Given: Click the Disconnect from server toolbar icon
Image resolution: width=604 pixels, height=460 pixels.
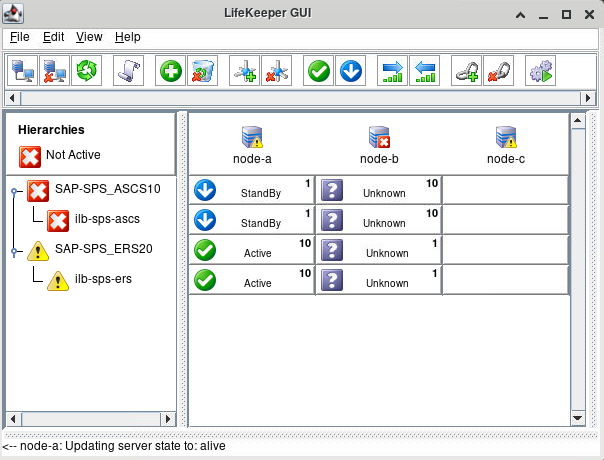Looking at the screenshot, I should tap(54, 71).
